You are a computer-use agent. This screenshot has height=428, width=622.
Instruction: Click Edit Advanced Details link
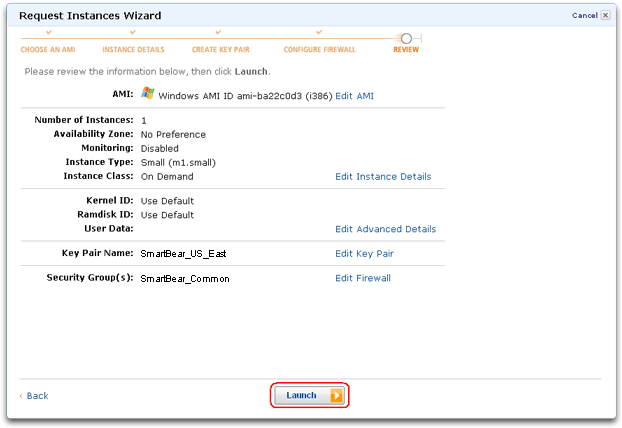(386, 229)
